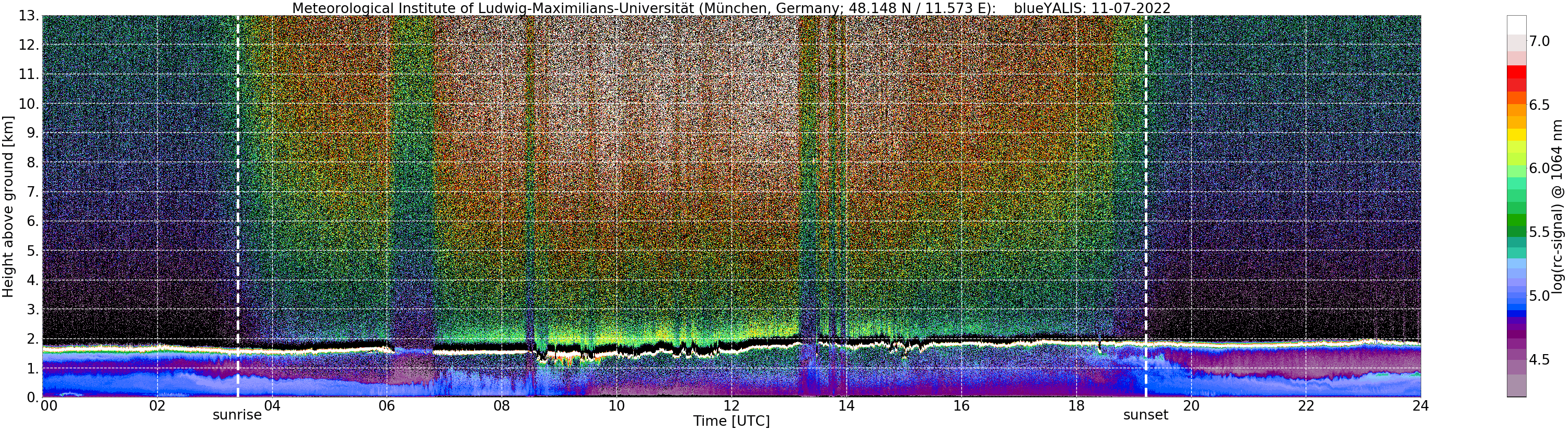The height and width of the screenshot is (431, 1568).
Task: Click the 02 time tick label
Action: 157,406
